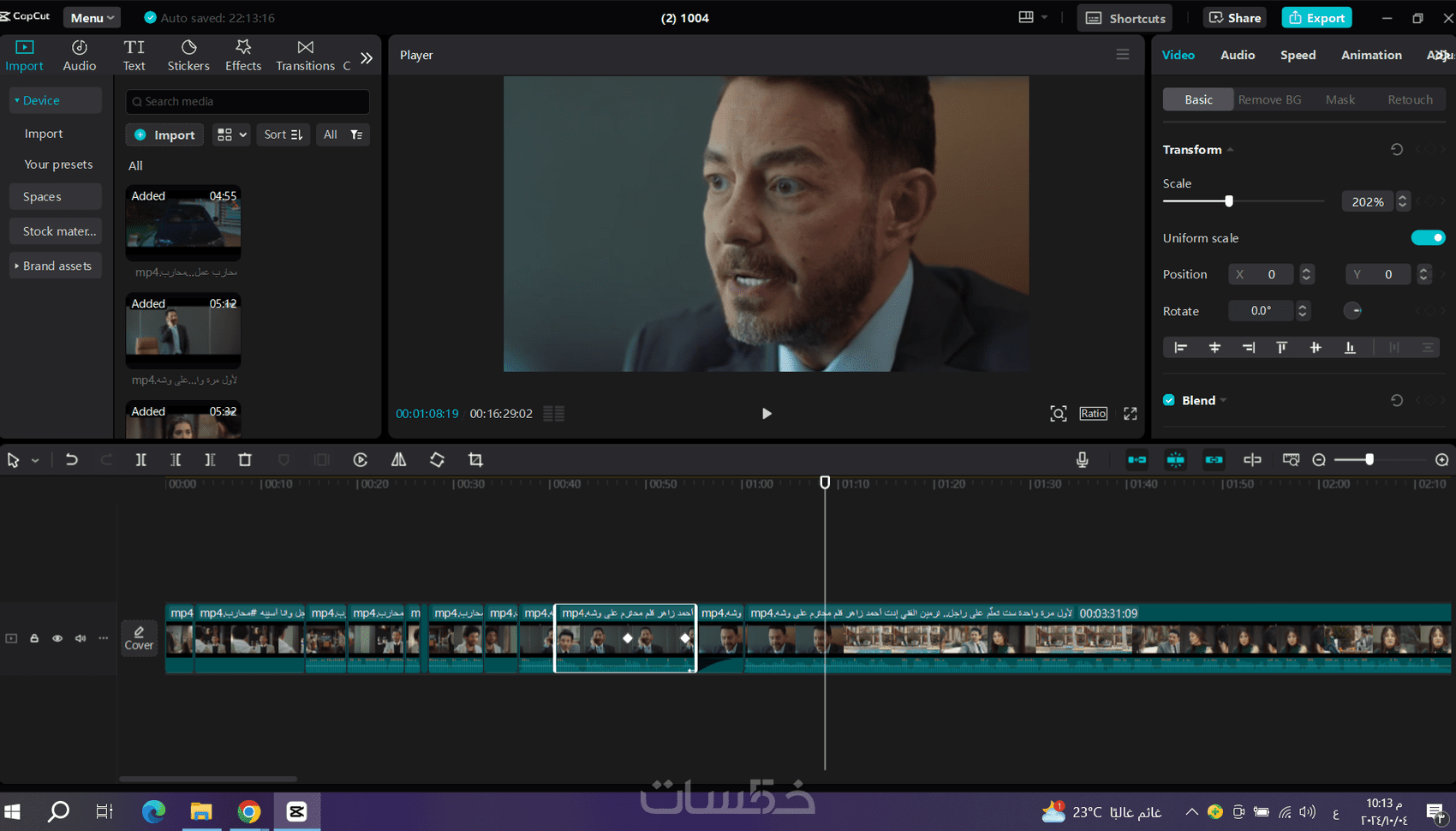Select the 04:55 media thumbnail

tap(183, 223)
